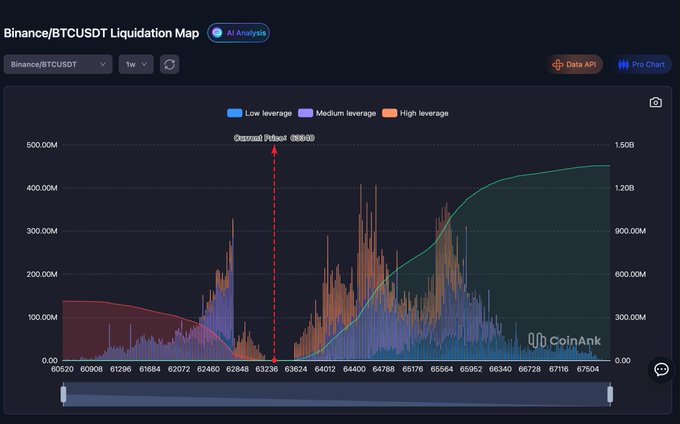Toggle the High leverage legend series
The image size is (680, 424).
[x=415, y=113]
